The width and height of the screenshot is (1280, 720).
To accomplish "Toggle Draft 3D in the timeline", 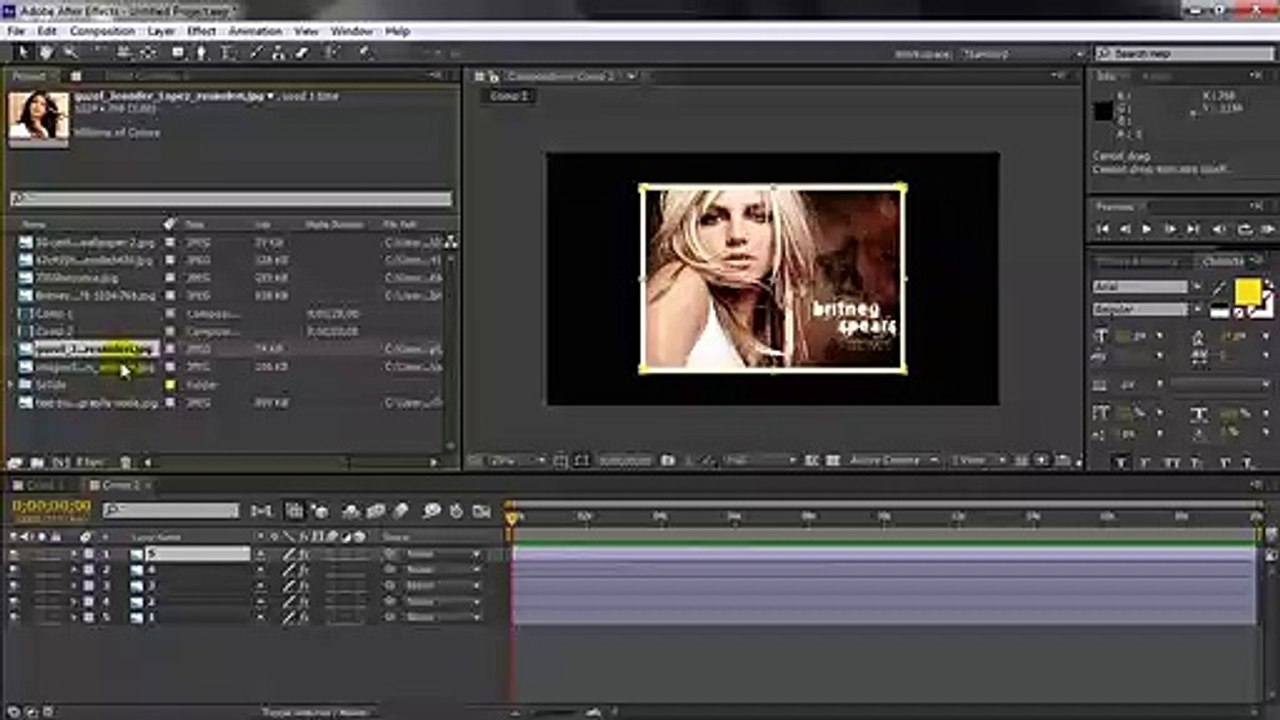I will [x=320, y=511].
